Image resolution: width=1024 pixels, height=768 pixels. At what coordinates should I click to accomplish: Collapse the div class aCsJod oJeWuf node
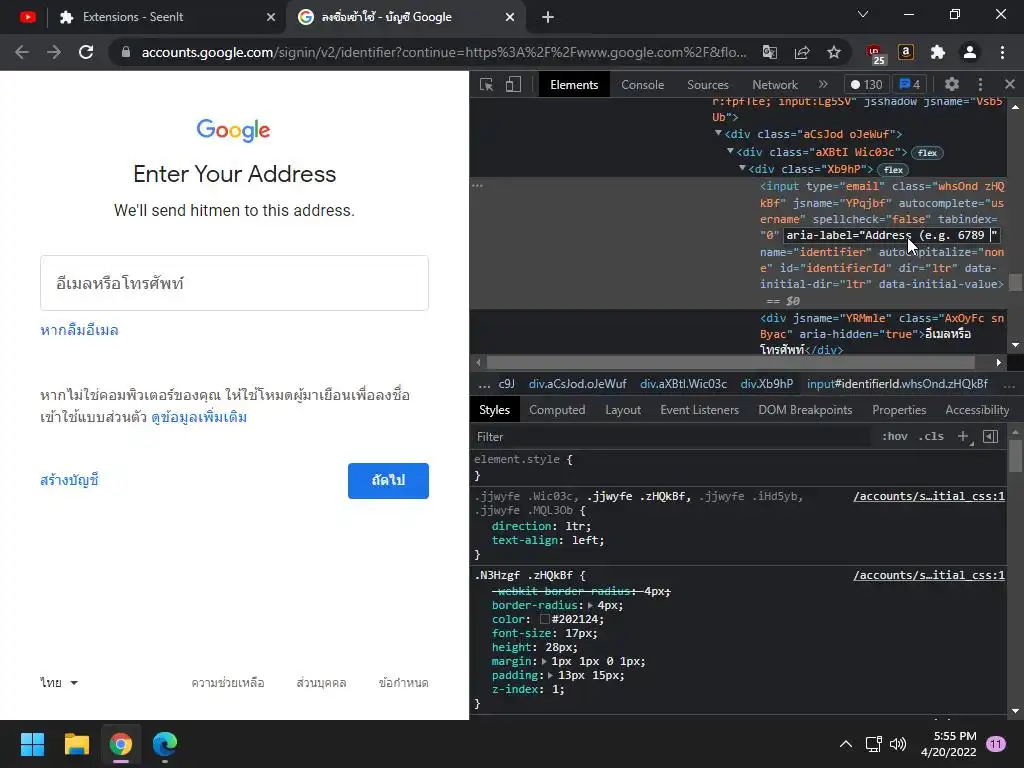coord(718,133)
